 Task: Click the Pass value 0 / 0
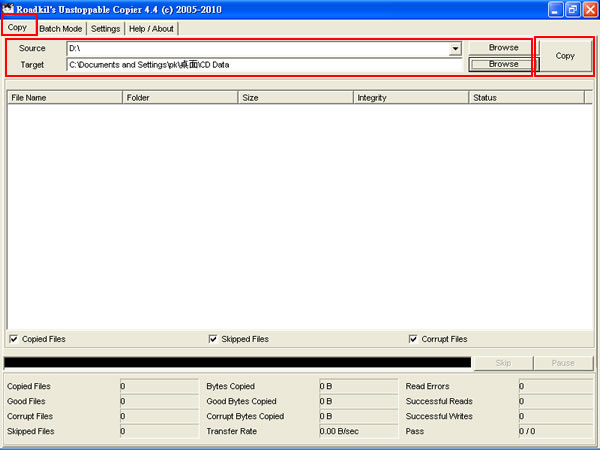click(556, 431)
